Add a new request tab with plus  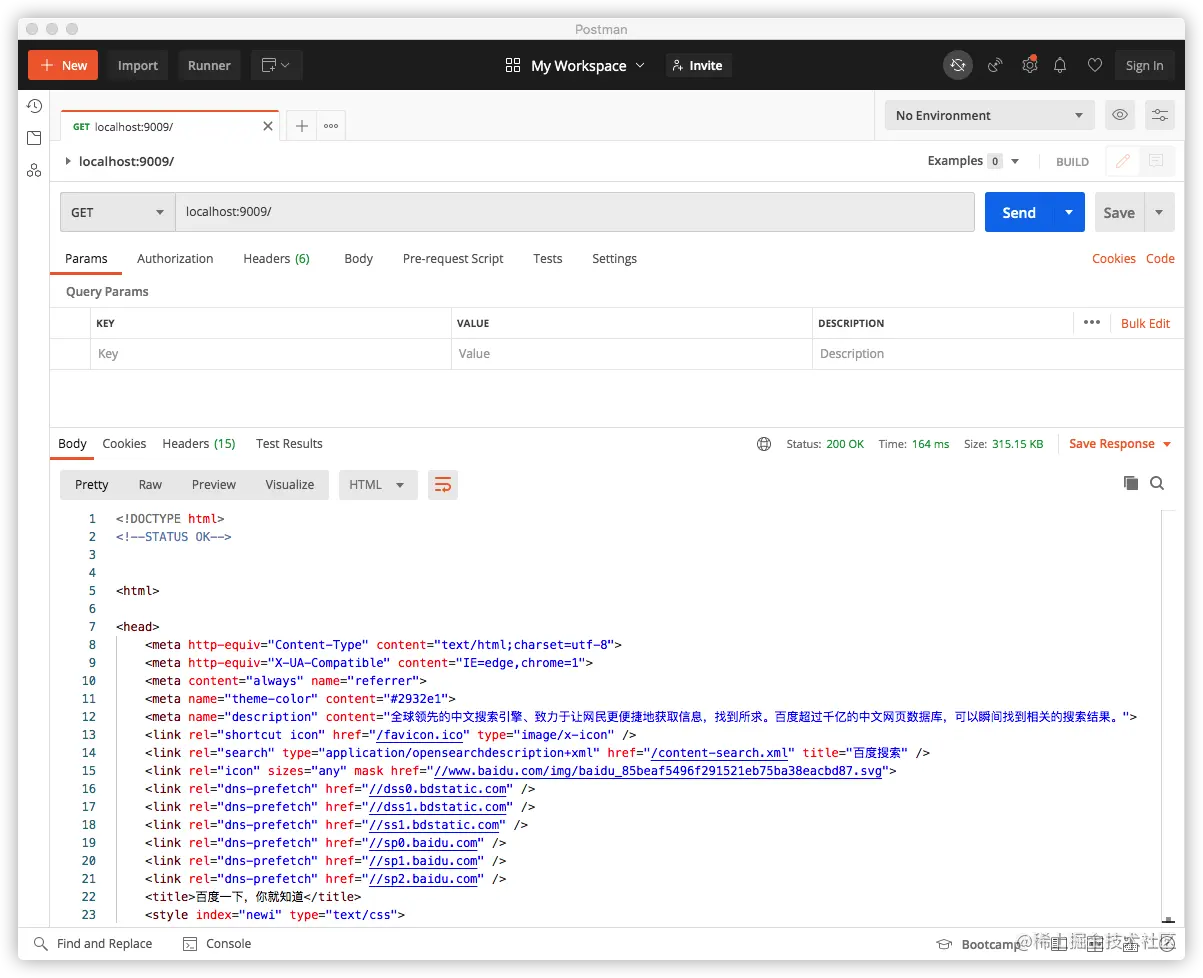click(302, 126)
